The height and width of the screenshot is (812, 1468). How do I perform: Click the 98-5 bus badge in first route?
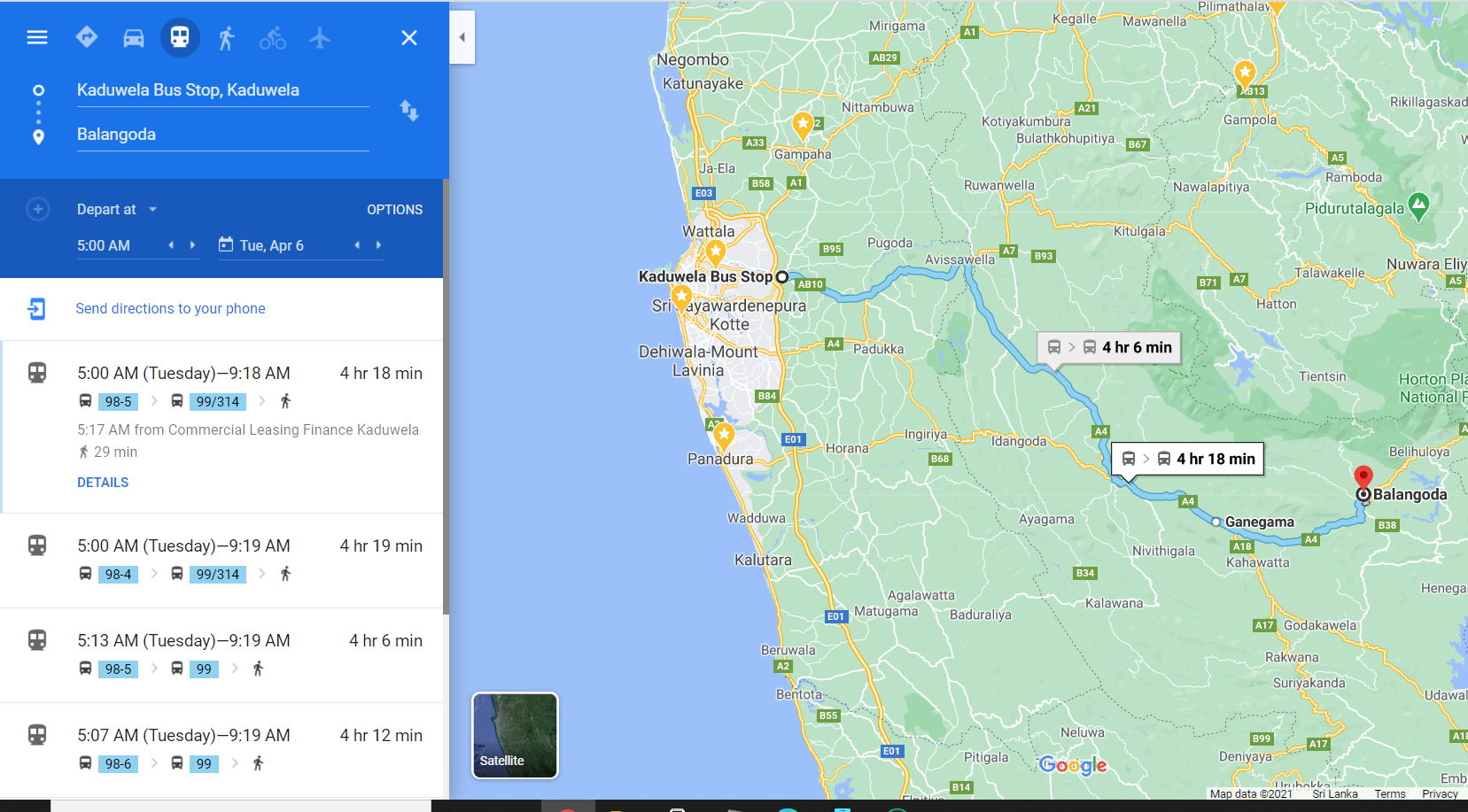coord(118,402)
